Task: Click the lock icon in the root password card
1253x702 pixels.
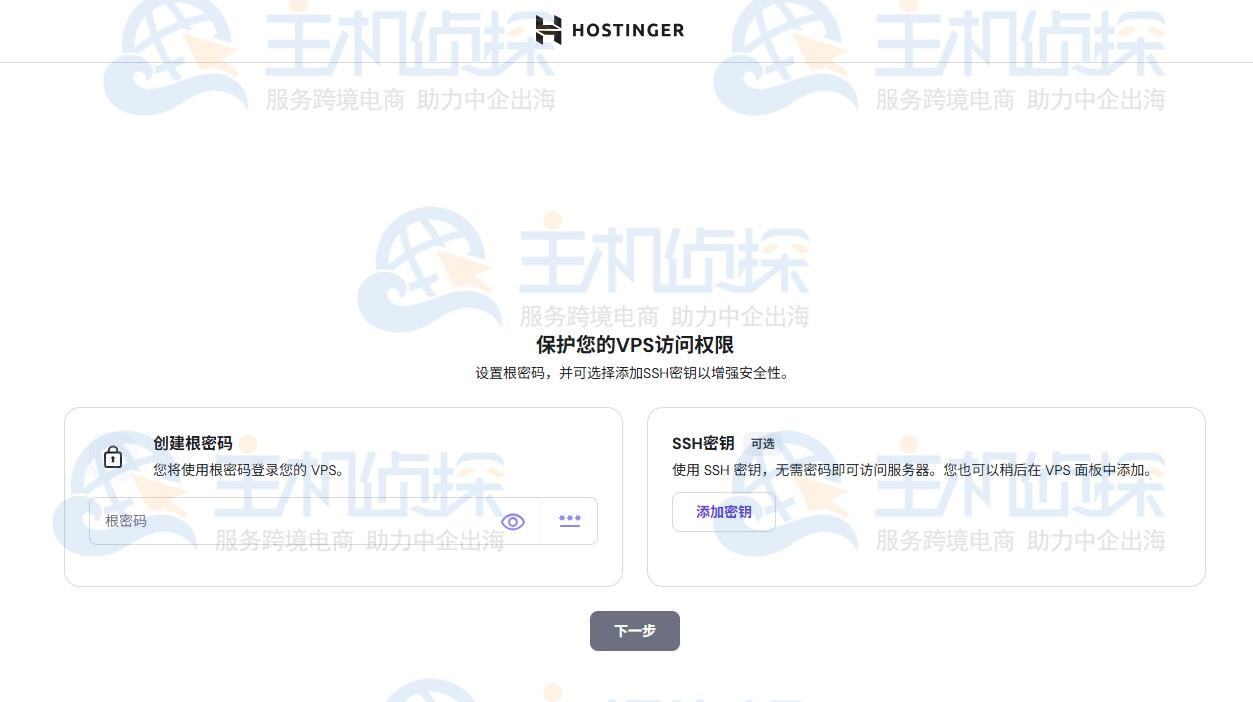Action: pos(113,457)
